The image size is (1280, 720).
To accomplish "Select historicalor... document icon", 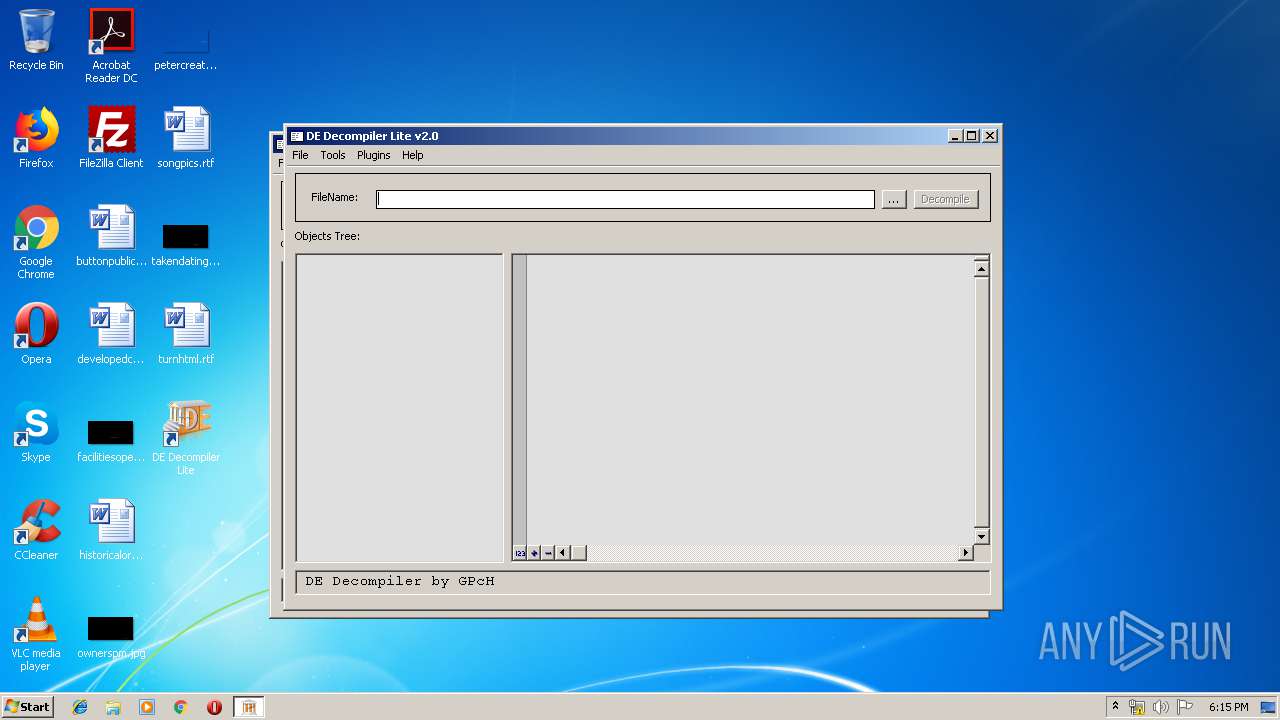I will [x=111, y=530].
